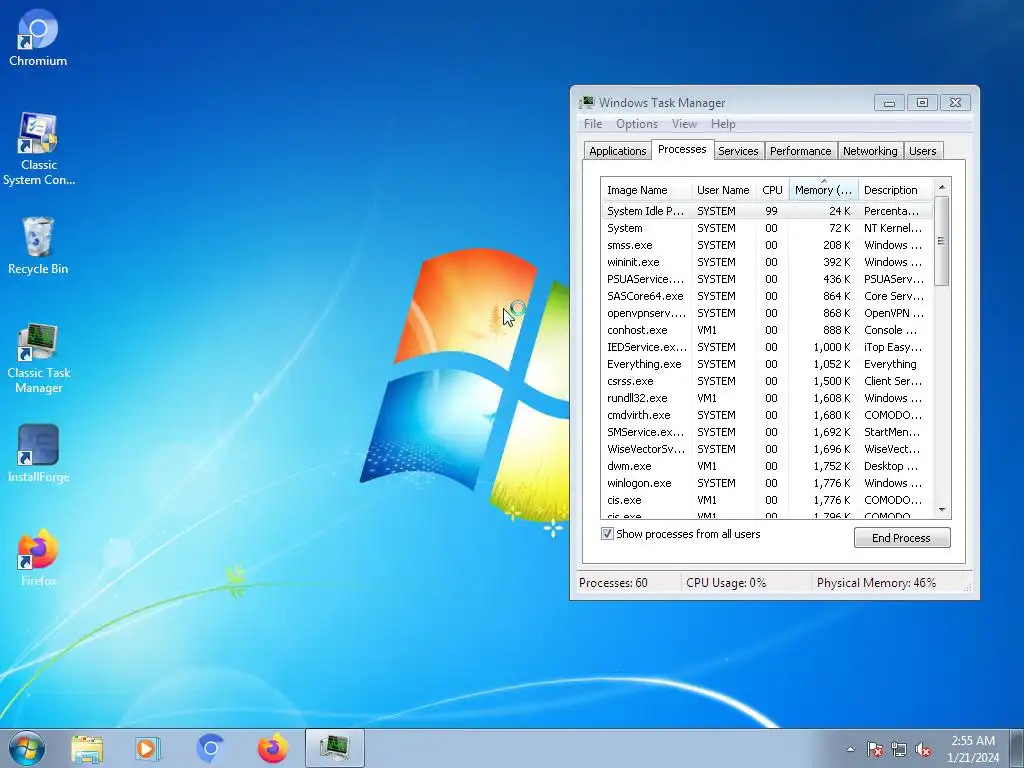
Task: Open the File menu in Task Manager
Action: tap(593, 123)
